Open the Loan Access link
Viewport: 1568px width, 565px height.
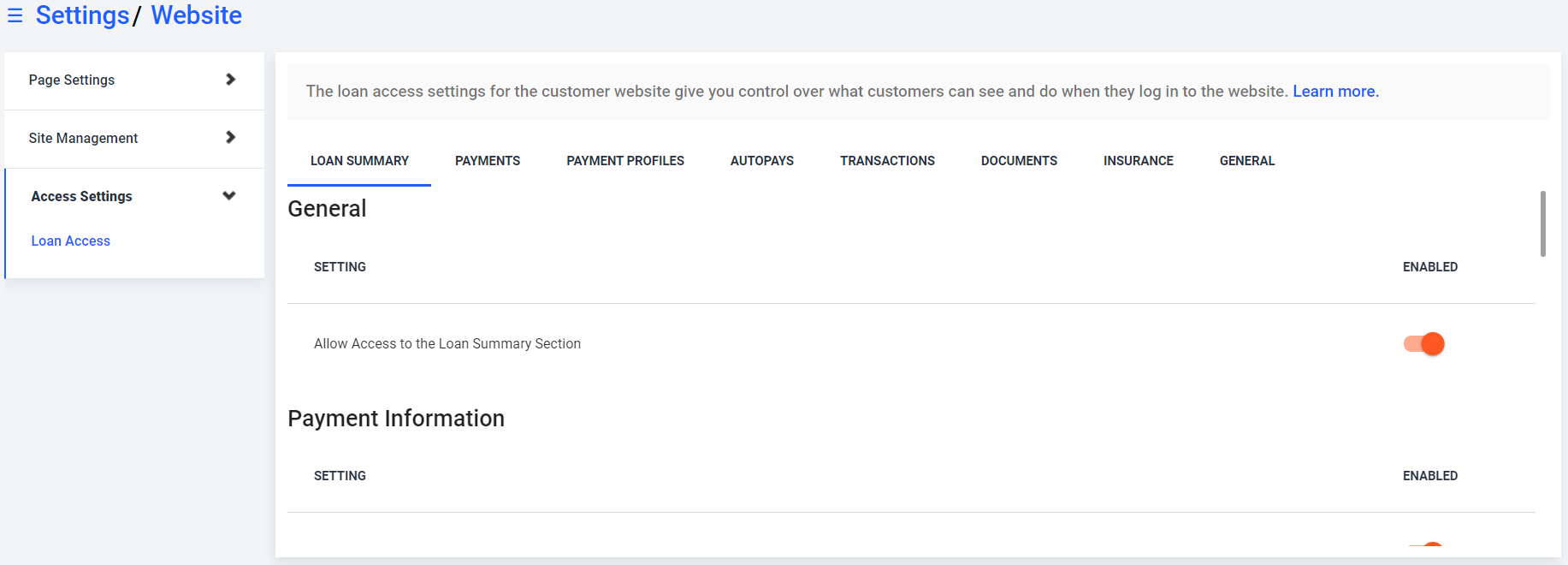point(71,241)
